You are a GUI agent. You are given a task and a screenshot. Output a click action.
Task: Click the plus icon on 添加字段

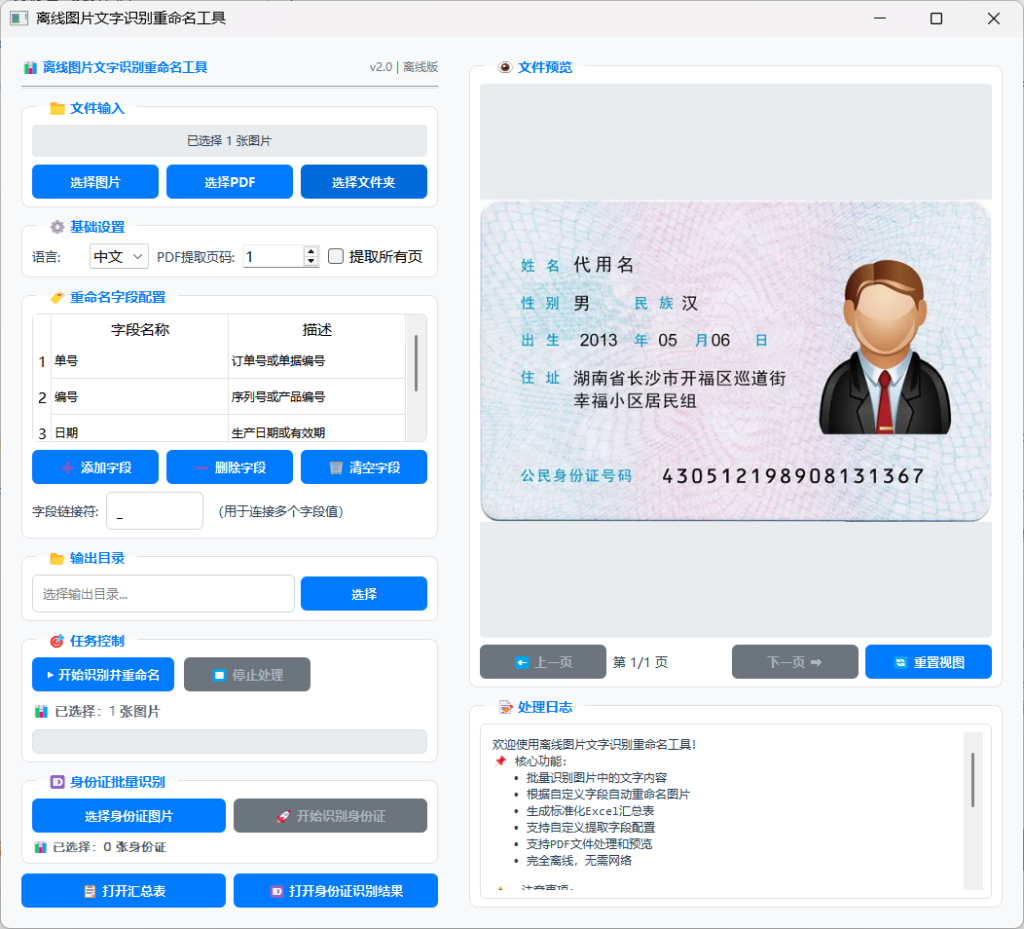(67, 467)
